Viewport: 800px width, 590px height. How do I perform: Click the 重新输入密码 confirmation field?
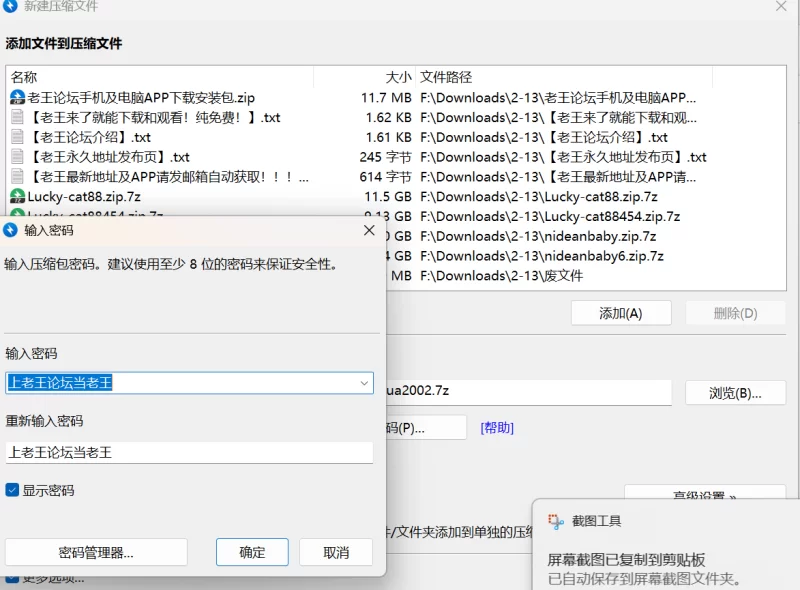[x=189, y=452]
